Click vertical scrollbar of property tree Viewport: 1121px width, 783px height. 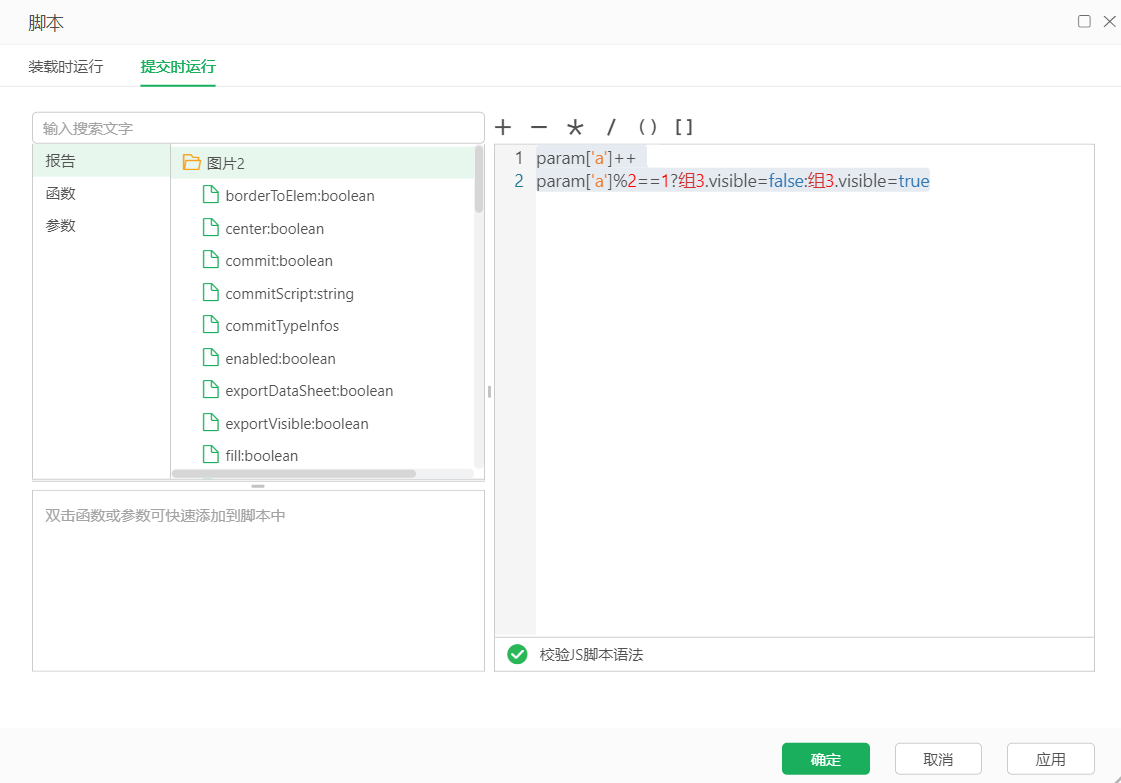coord(479,179)
